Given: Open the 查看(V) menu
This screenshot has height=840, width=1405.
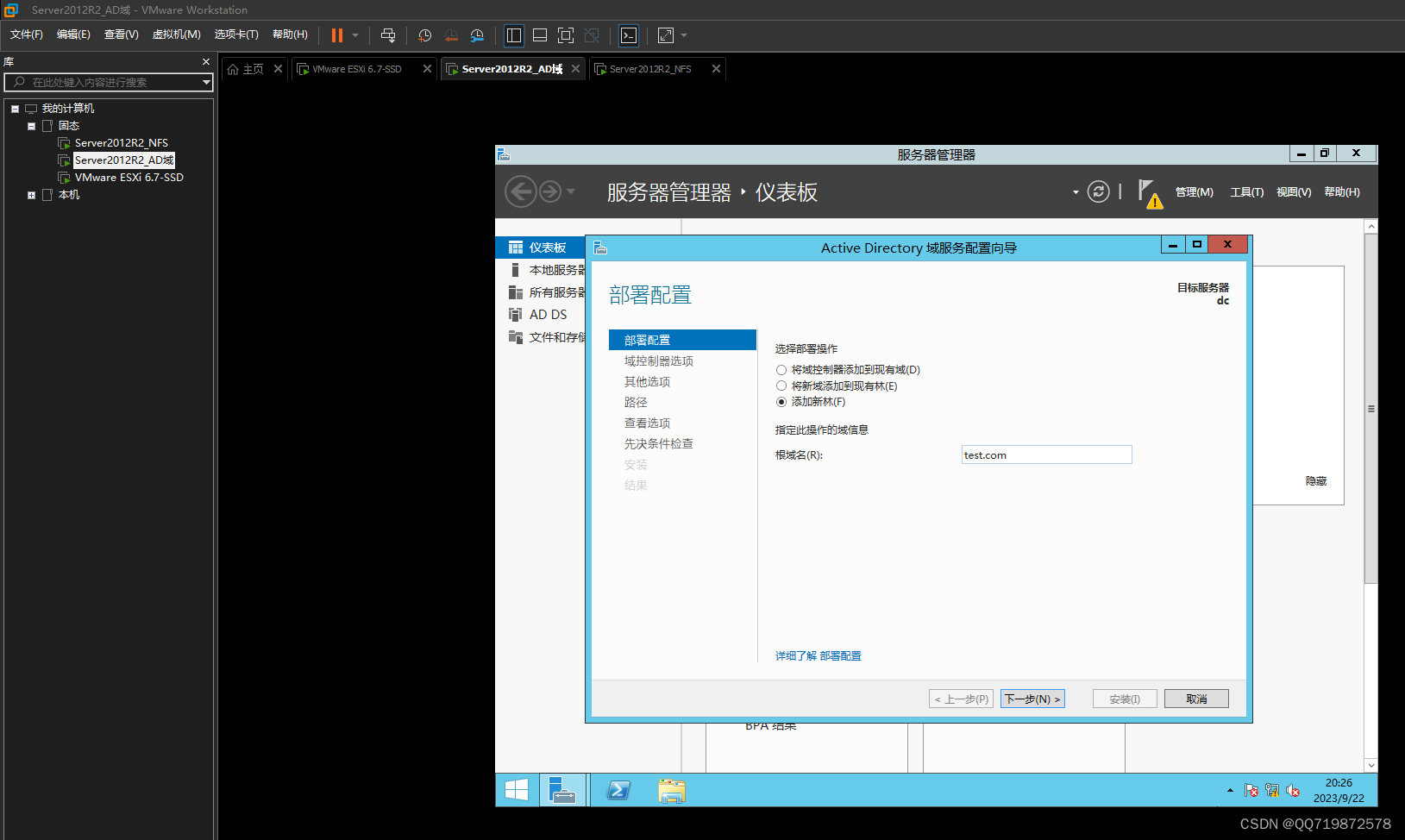Looking at the screenshot, I should (x=122, y=34).
